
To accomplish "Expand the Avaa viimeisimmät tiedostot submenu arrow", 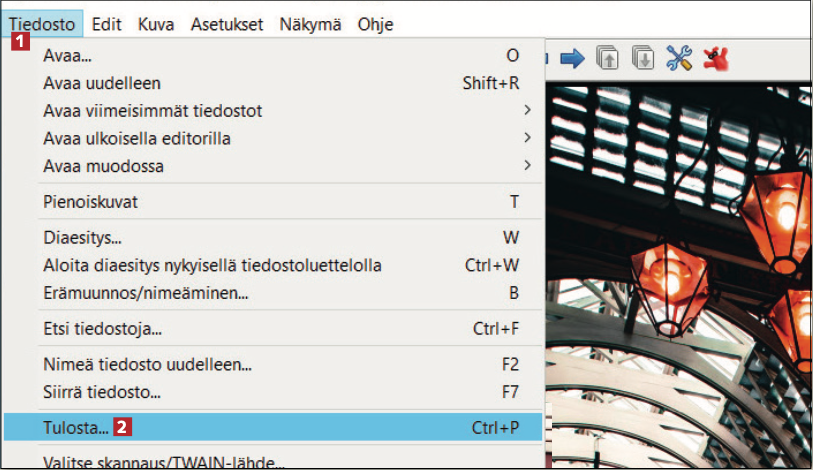I will (x=527, y=110).
